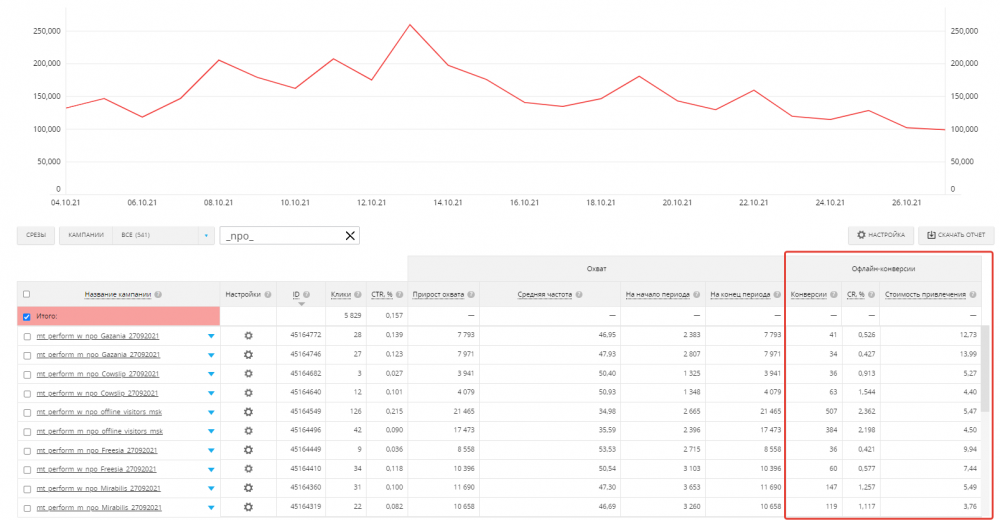Image resolution: width=1000 pixels, height=520 pixels.
Task: Click the Настройка button
Action: (x=881, y=235)
